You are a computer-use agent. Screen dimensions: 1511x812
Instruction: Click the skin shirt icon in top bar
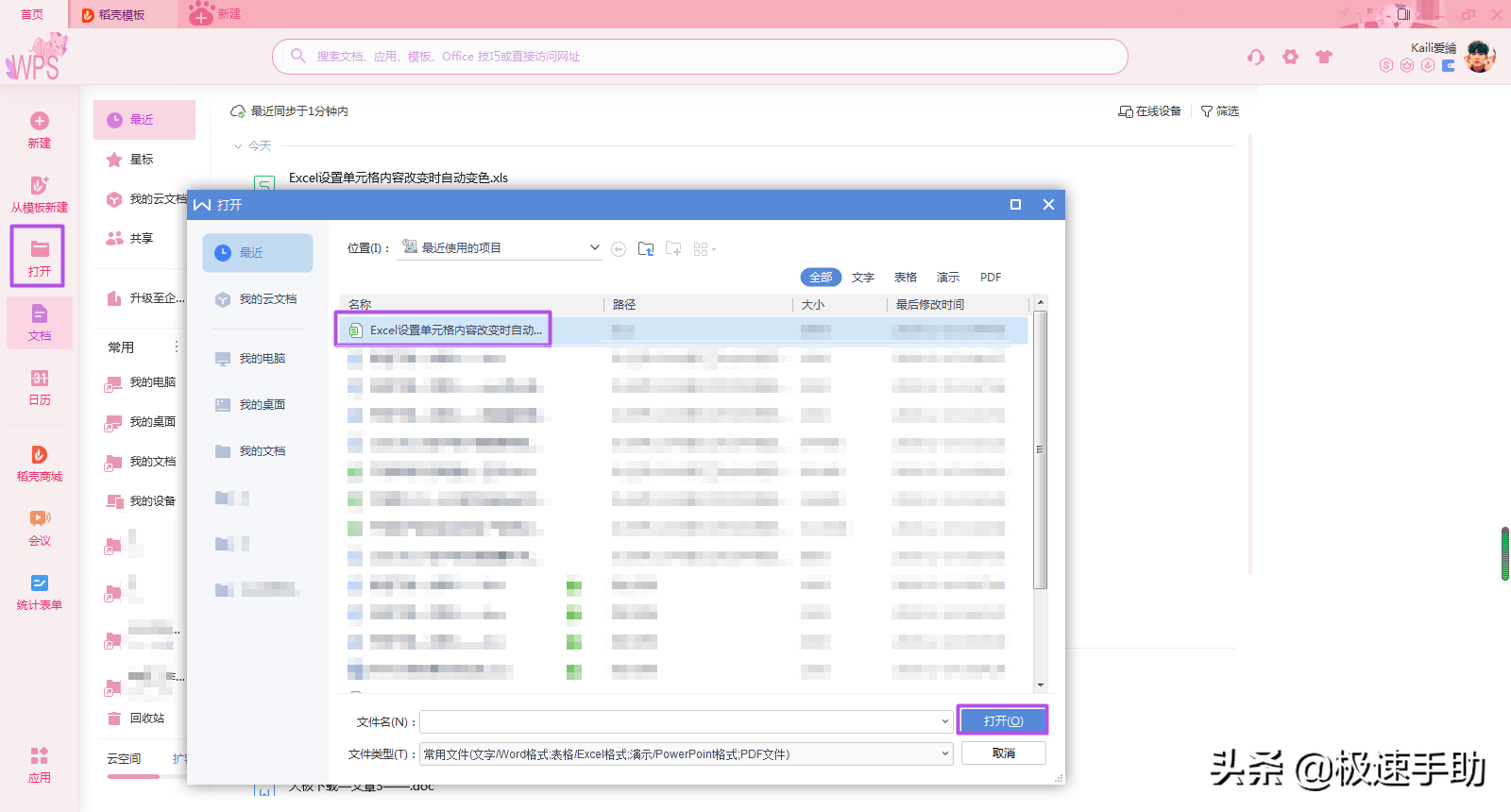pos(1324,57)
